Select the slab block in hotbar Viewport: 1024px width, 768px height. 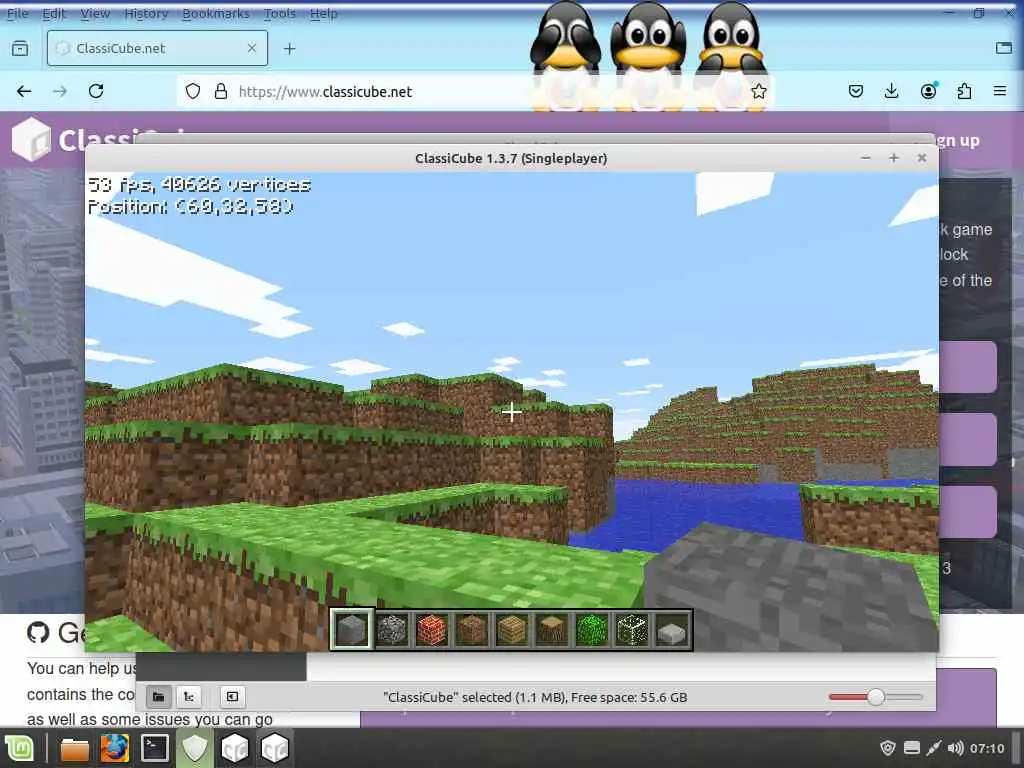pyautogui.click(x=672, y=630)
